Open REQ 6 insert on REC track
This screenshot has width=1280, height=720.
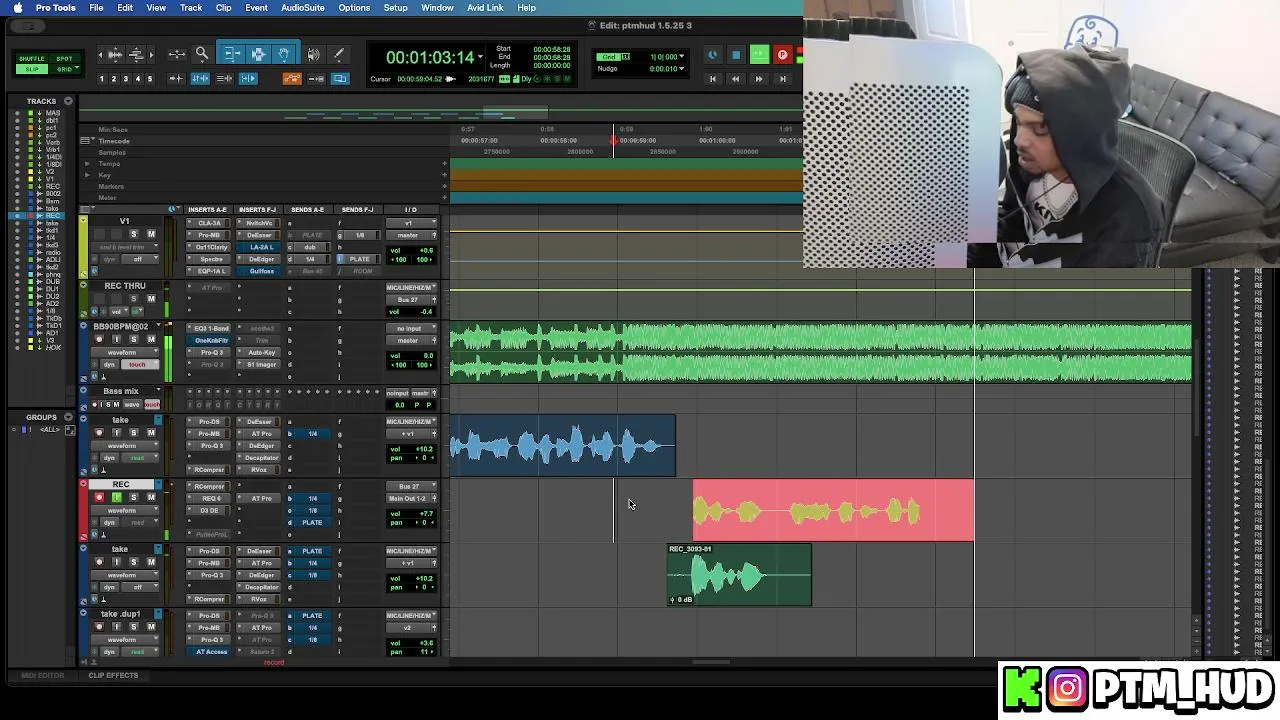coord(209,498)
